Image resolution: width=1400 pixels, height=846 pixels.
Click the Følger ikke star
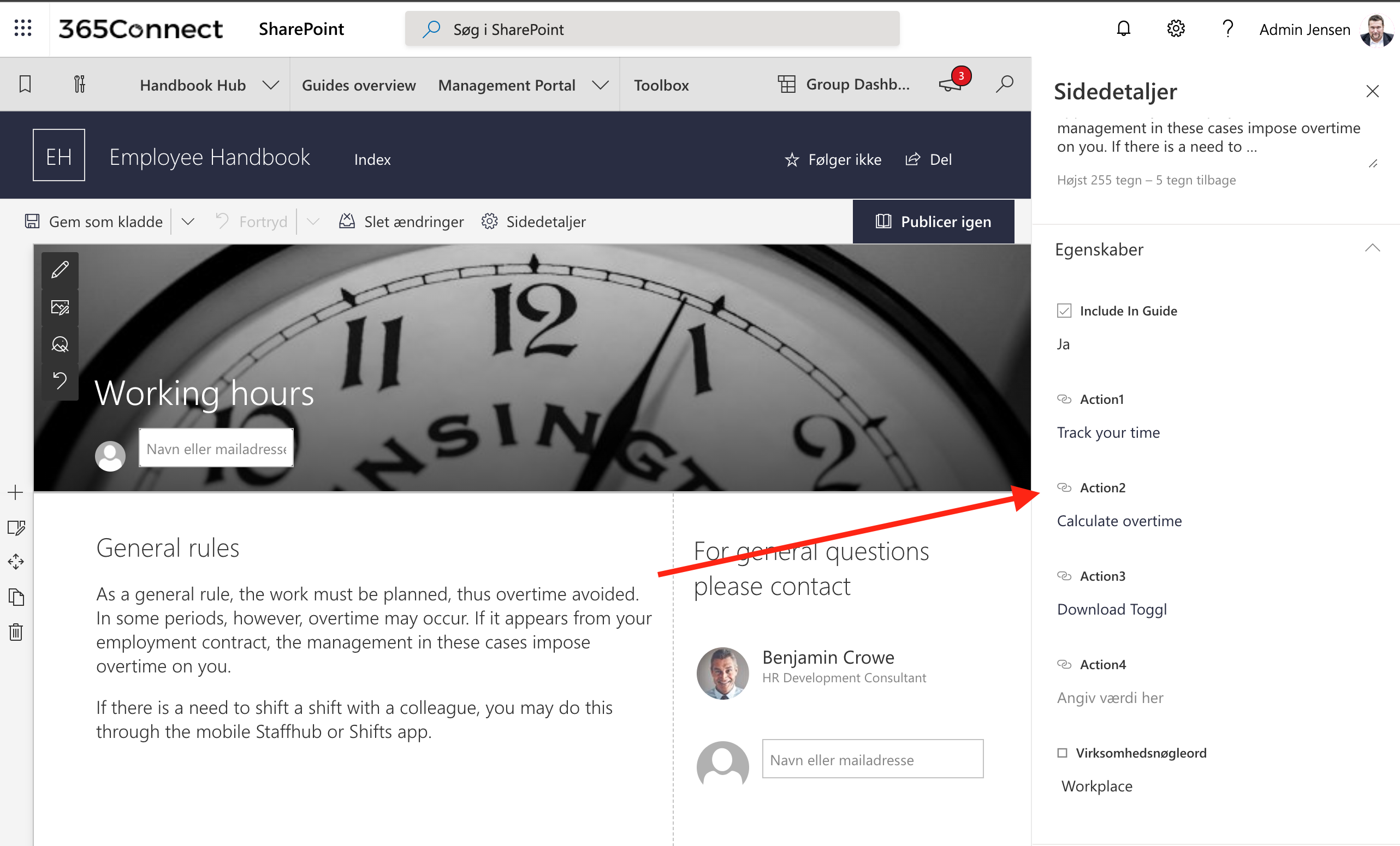792,159
